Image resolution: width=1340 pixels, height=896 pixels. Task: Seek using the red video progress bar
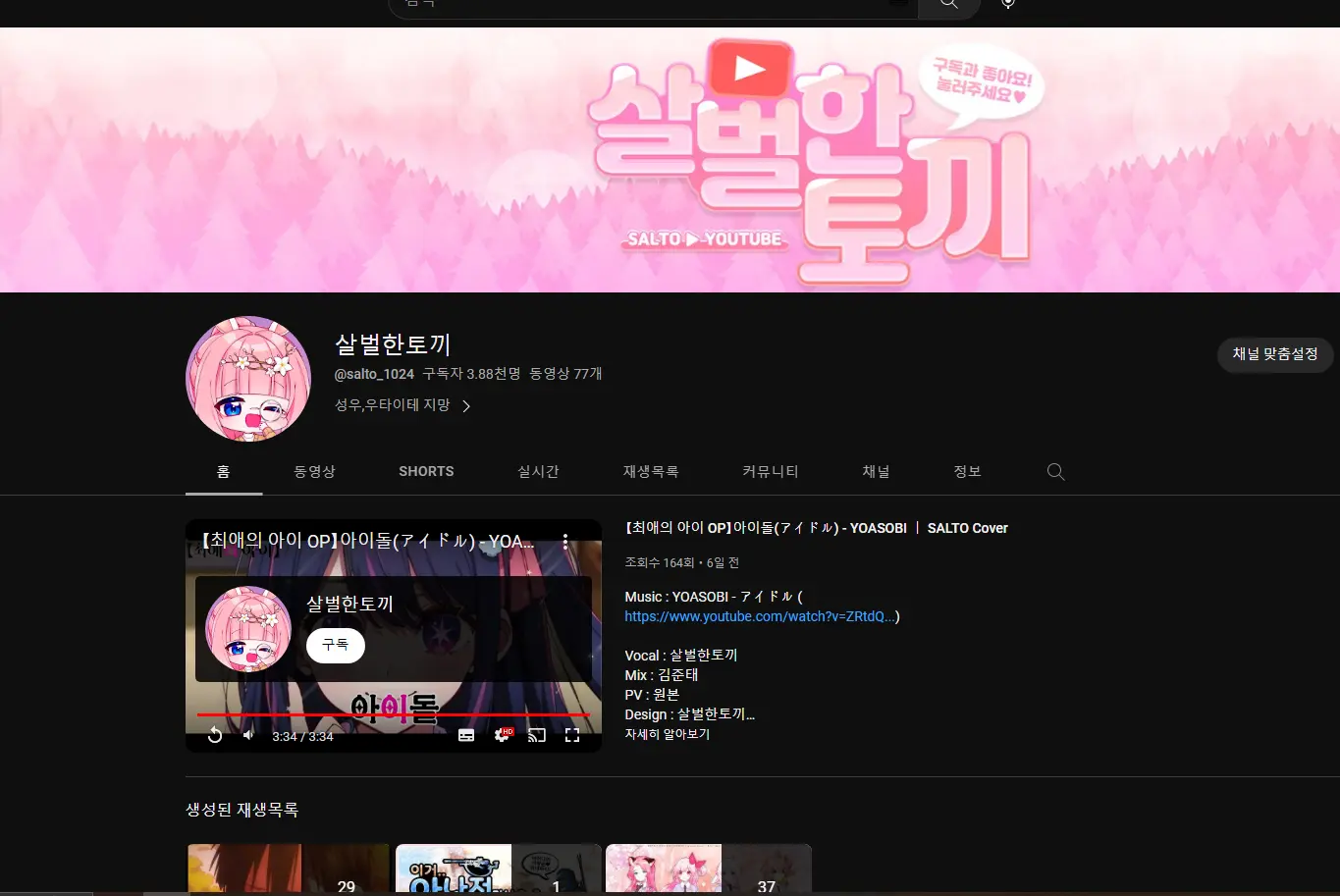pyautogui.click(x=393, y=713)
